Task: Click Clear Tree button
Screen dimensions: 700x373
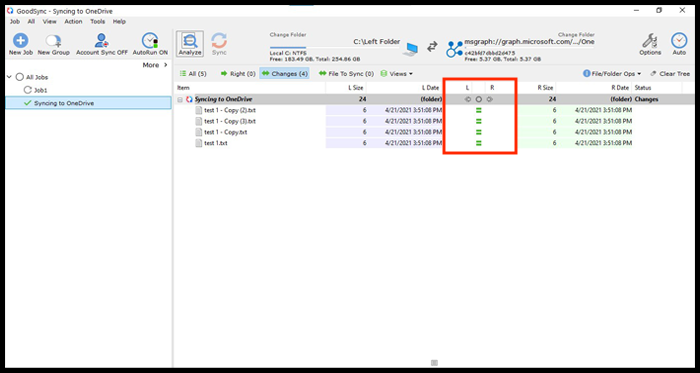Action: tap(670, 74)
